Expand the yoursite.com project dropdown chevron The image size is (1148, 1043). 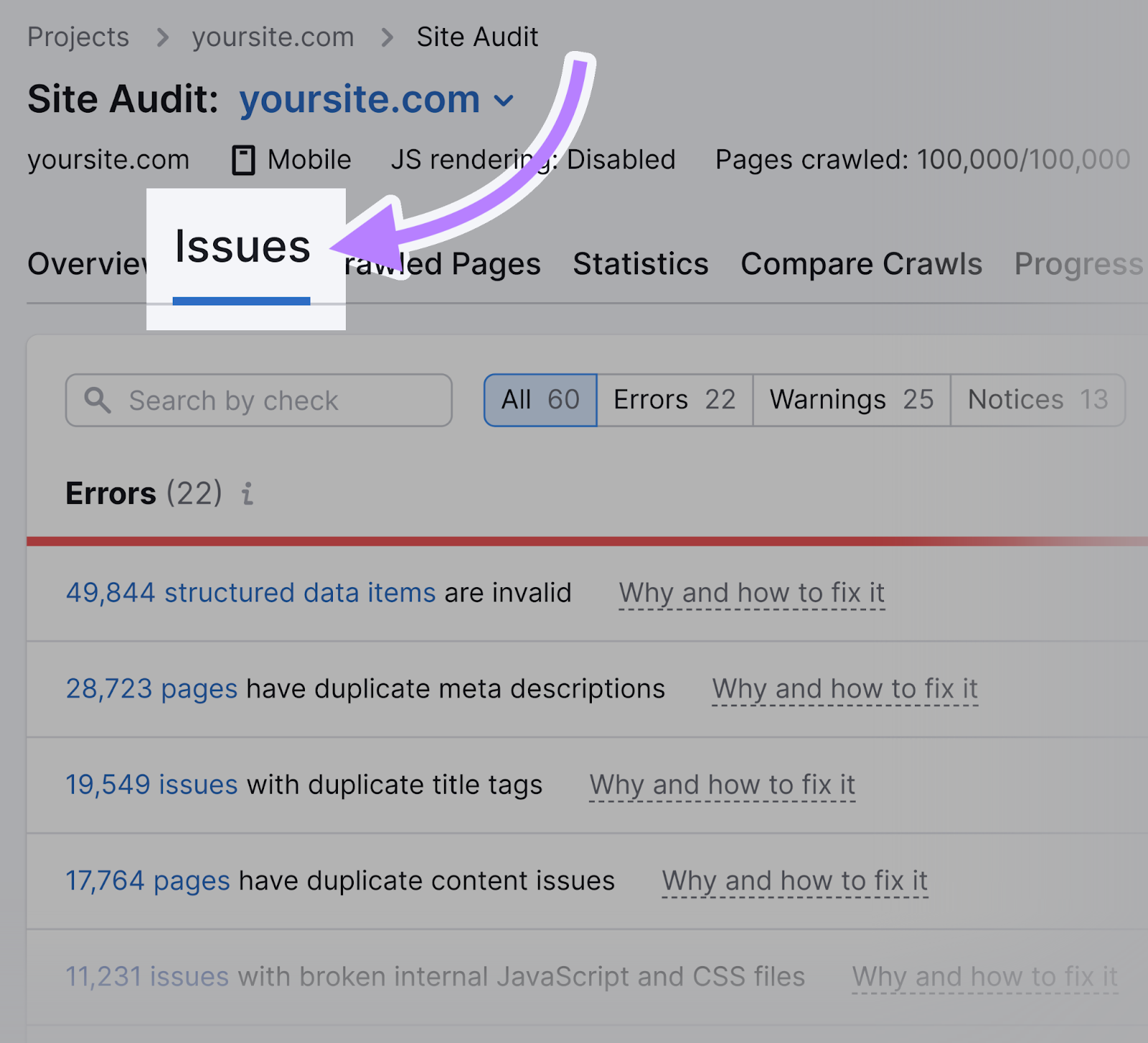point(504,100)
